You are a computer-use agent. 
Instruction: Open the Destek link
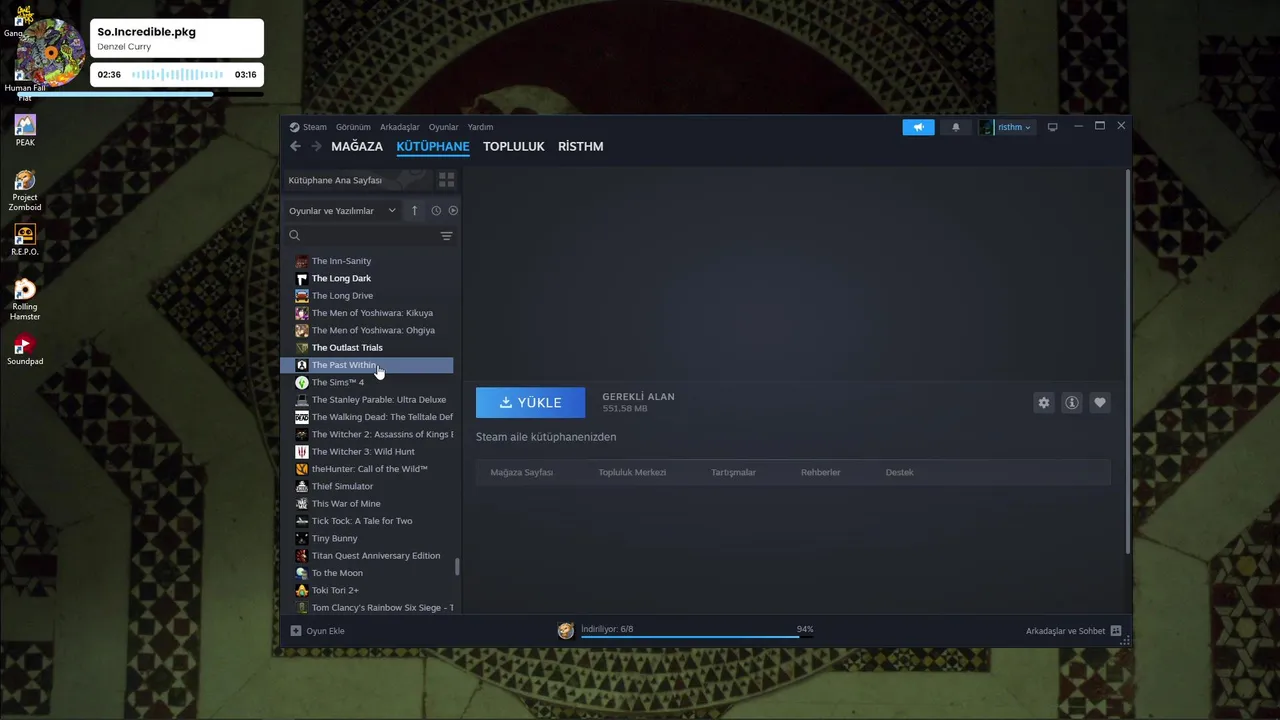pos(899,472)
